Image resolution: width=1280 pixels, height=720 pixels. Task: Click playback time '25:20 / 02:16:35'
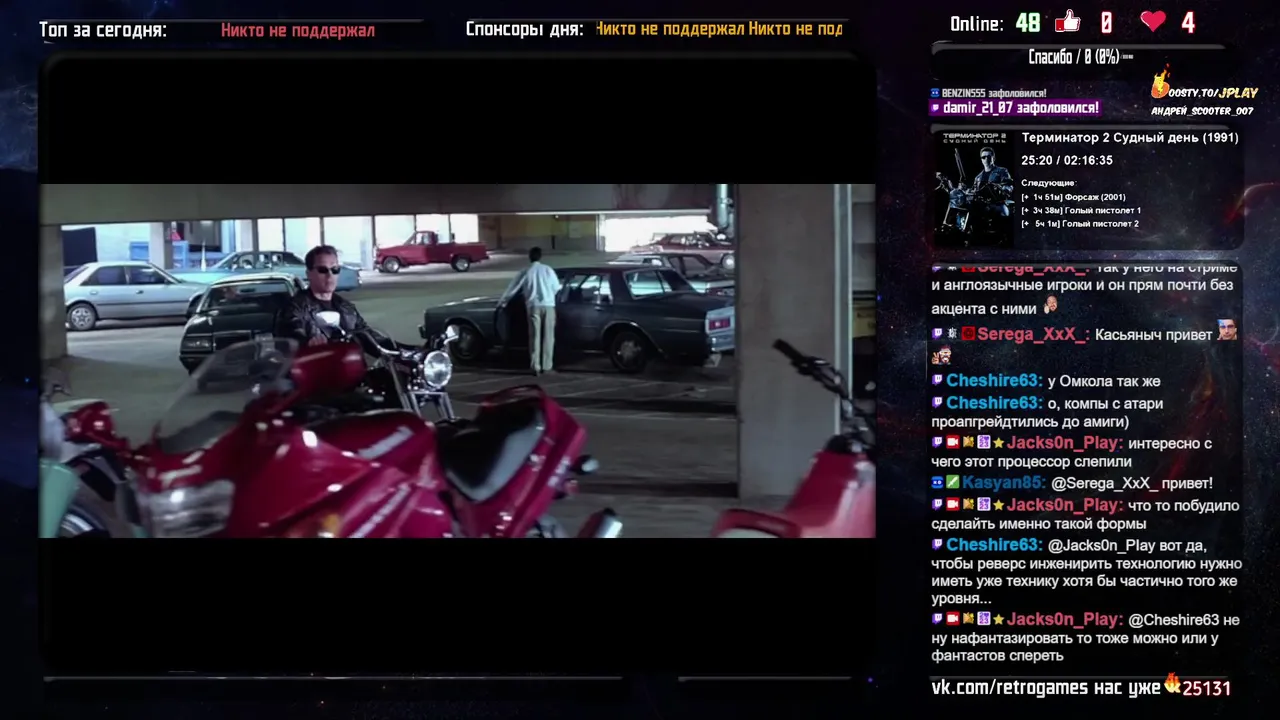click(x=1067, y=160)
